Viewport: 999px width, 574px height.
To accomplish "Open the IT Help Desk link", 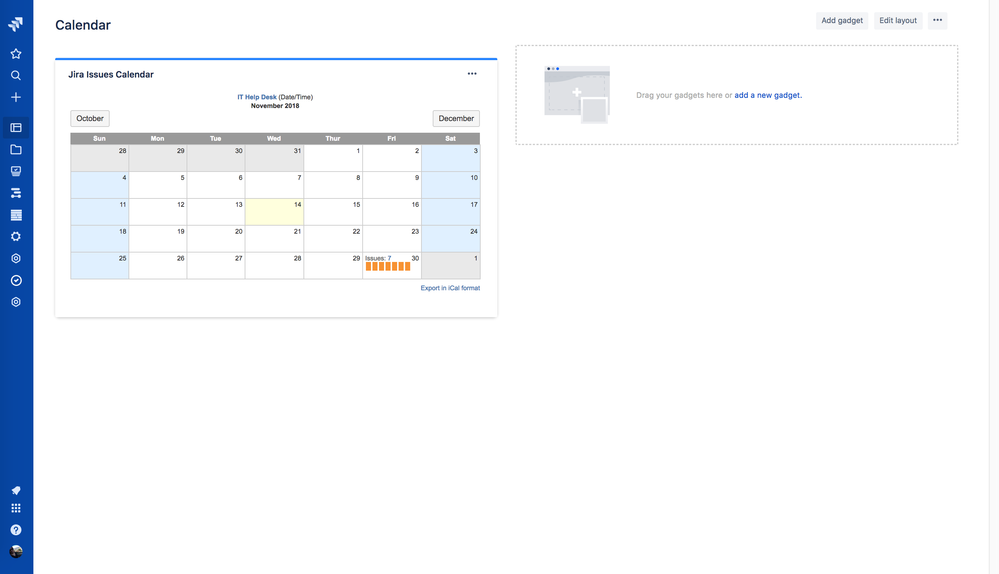I will 257,97.
